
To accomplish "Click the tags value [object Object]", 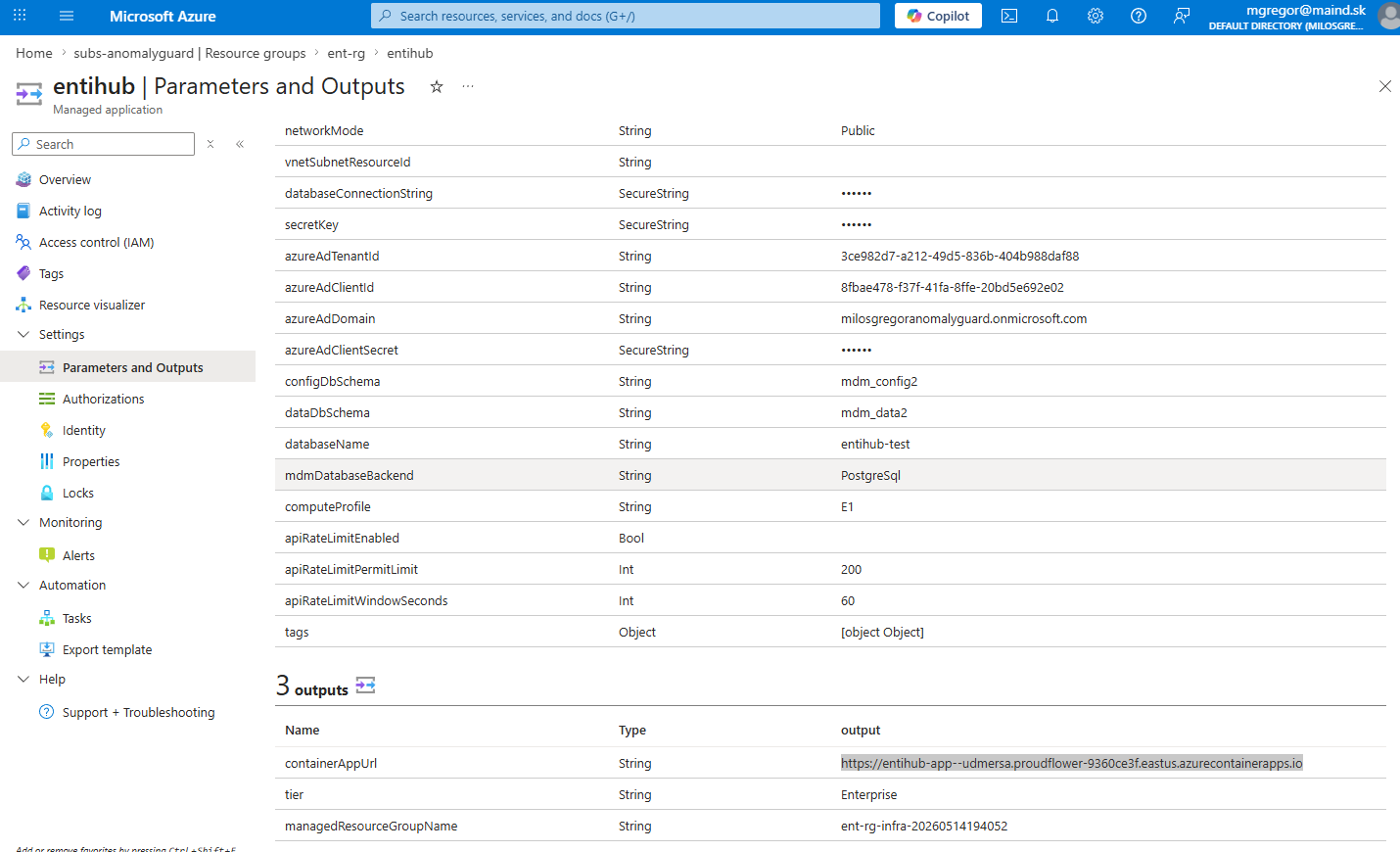I will [882, 632].
